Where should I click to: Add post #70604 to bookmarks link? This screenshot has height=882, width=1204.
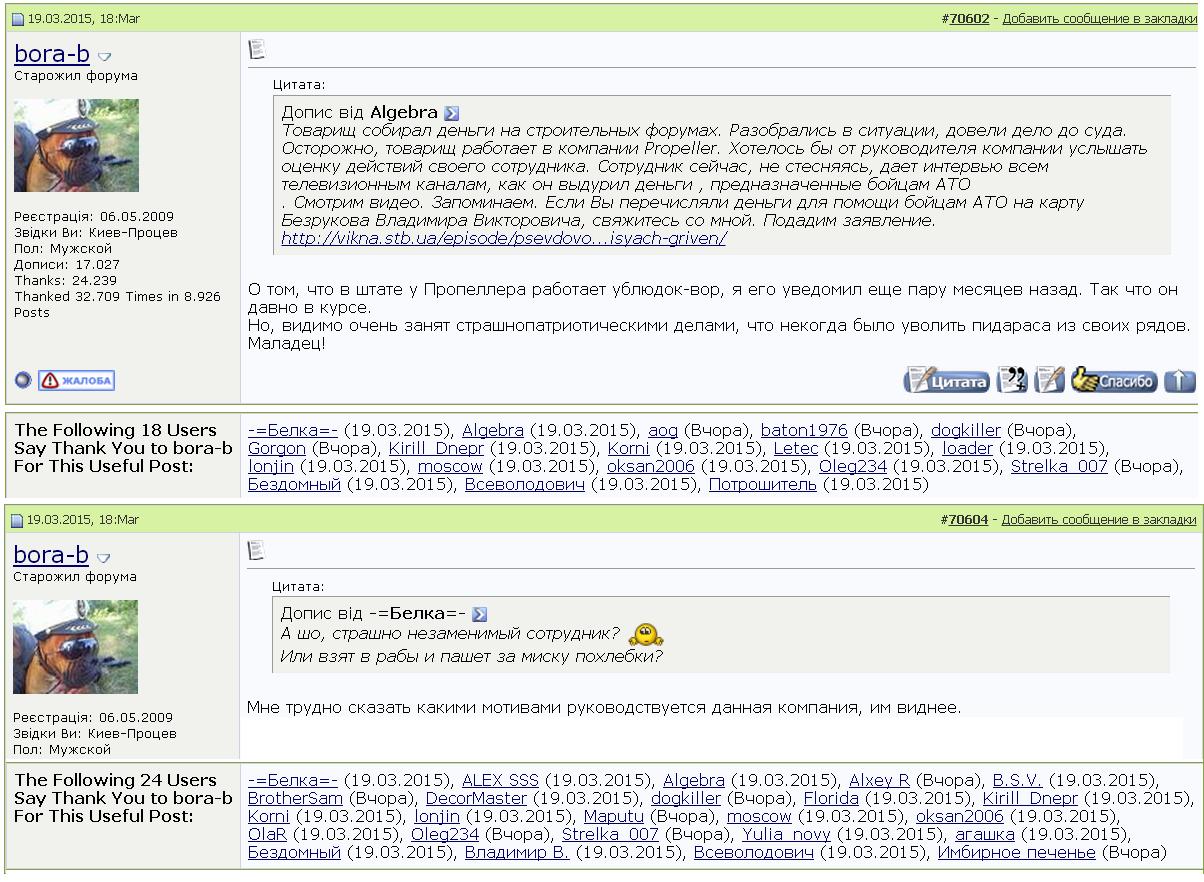(x=1099, y=520)
